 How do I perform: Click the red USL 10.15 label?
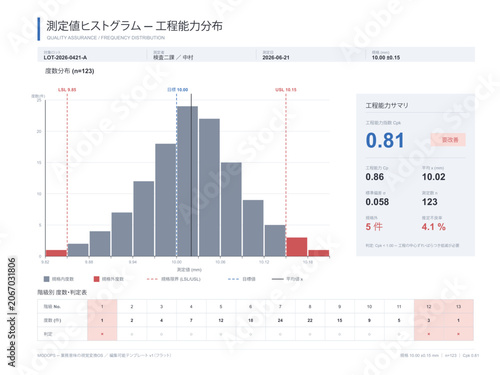coord(286,90)
